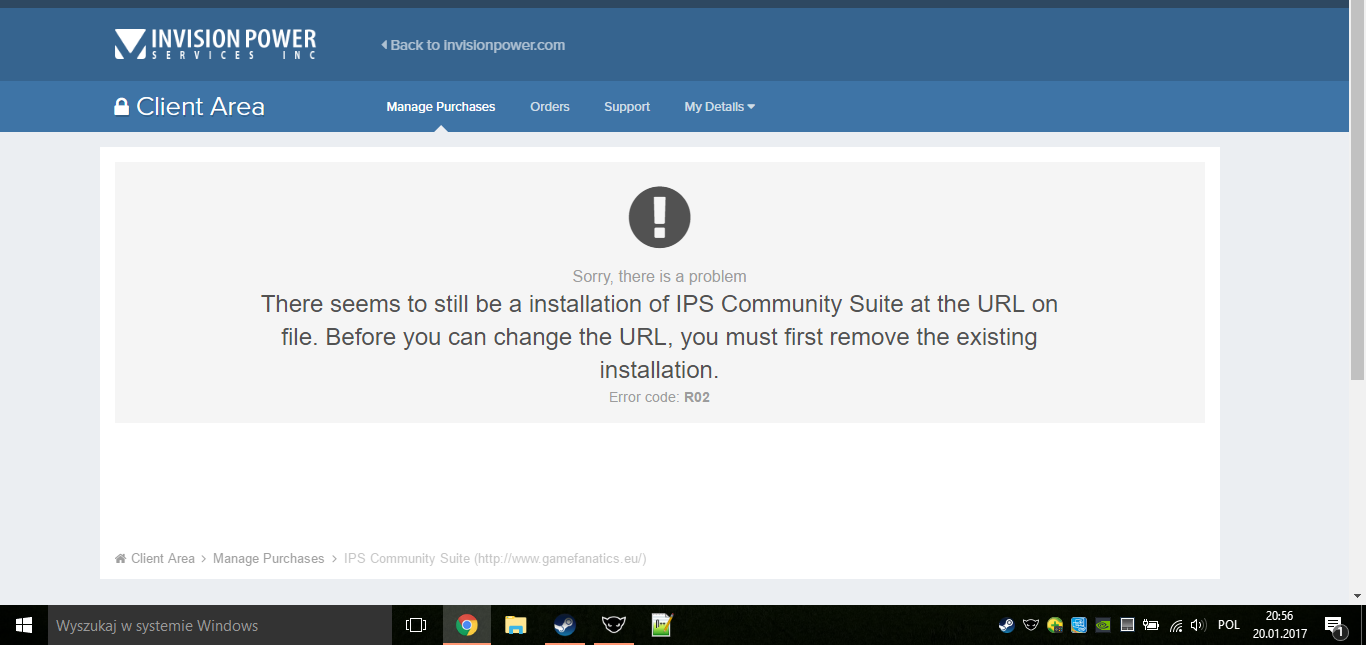Open the My Details dropdown menu
Screen dimensions: 1366x645
click(719, 107)
